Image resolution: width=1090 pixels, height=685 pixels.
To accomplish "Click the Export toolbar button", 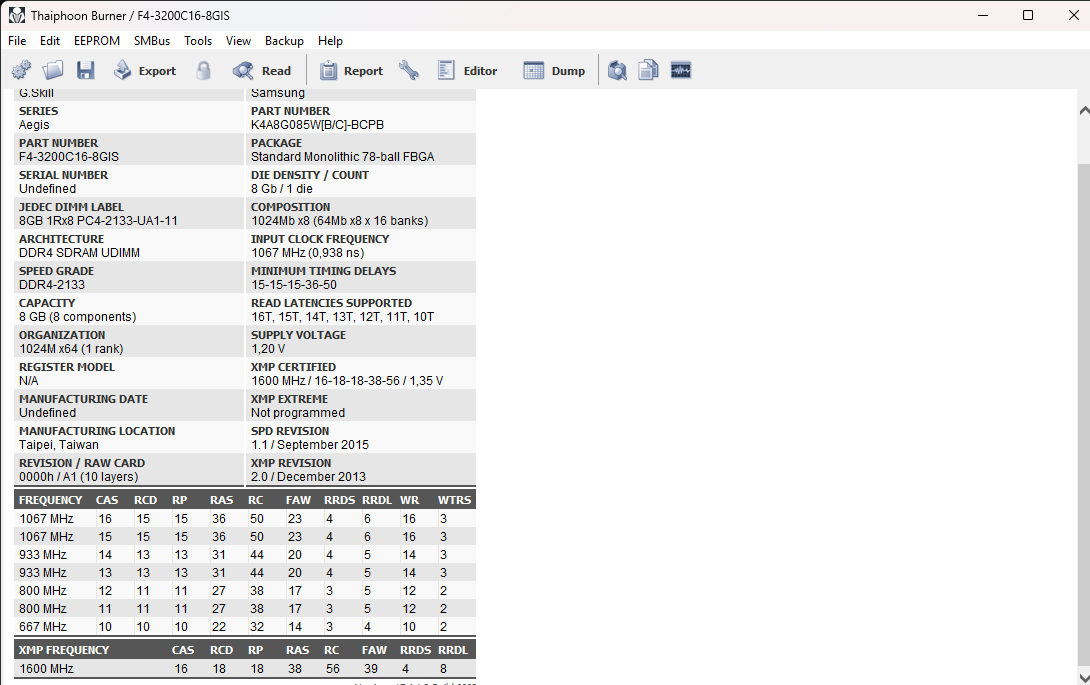I will click(145, 70).
